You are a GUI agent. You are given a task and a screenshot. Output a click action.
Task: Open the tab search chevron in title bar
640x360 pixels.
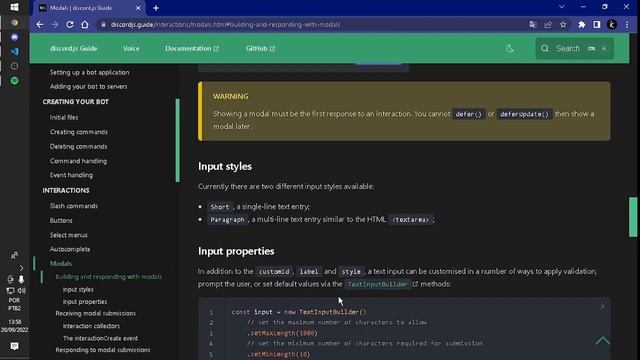(562, 7)
